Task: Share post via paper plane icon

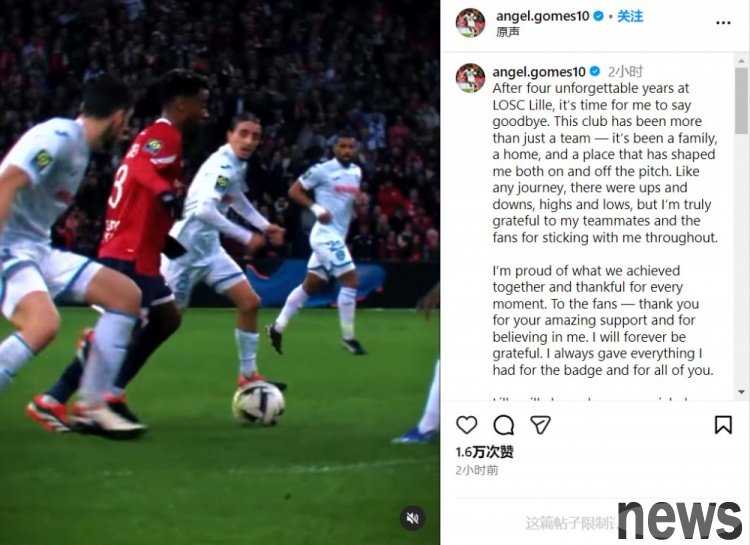Action: pyautogui.click(x=540, y=424)
